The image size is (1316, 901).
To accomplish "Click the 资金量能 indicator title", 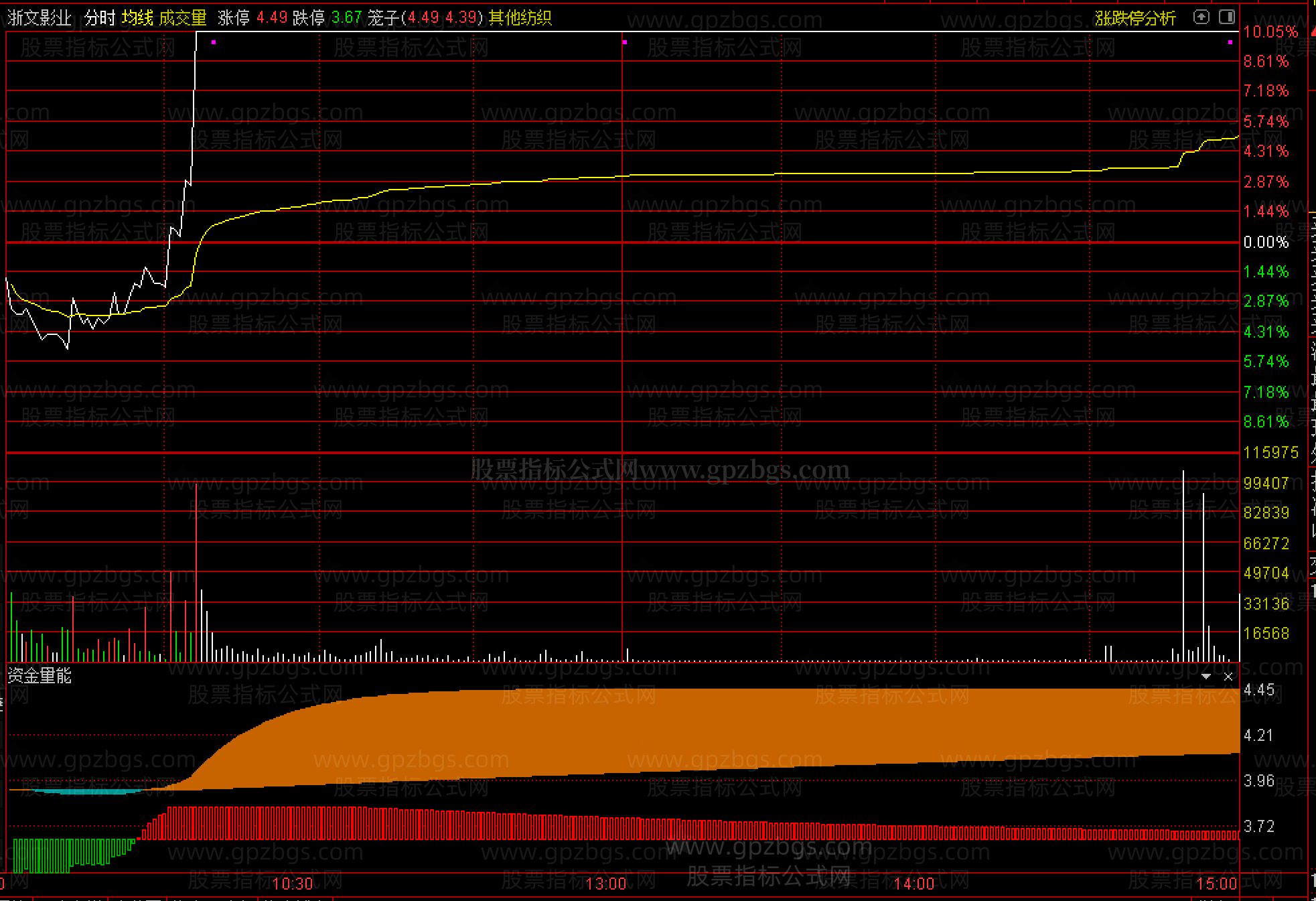I will coord(40,676).
